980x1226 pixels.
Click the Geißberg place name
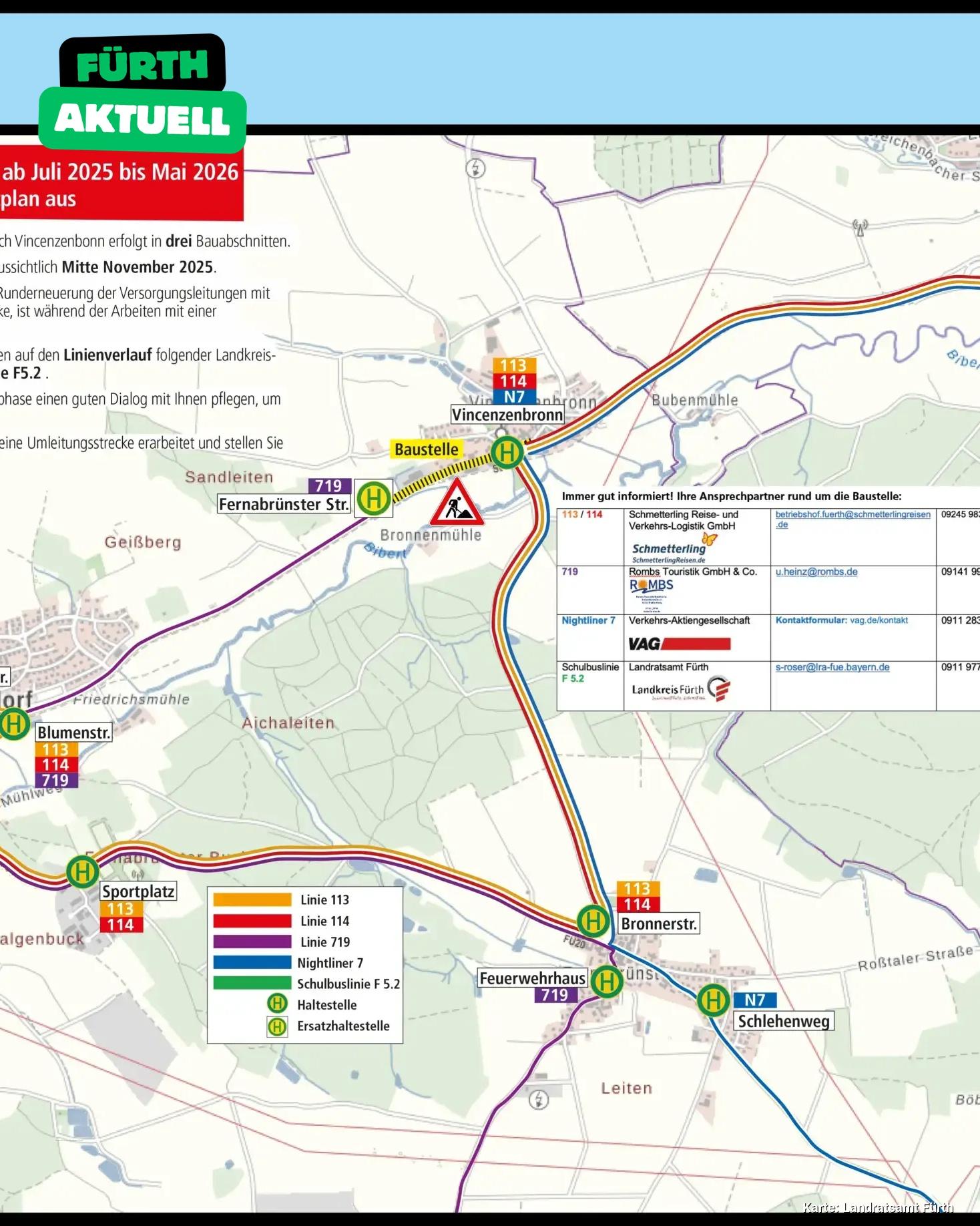point(143,542)
